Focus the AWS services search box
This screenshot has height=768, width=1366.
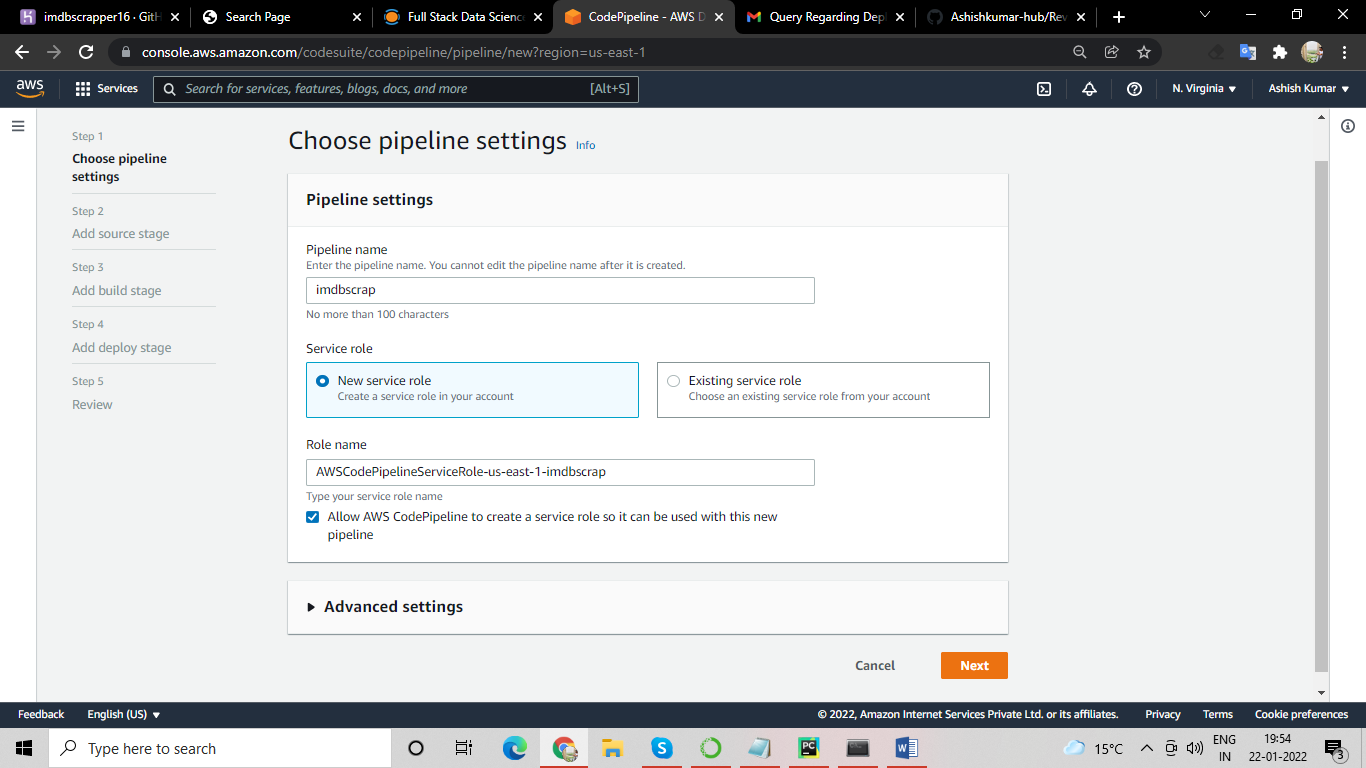(396, 89)
